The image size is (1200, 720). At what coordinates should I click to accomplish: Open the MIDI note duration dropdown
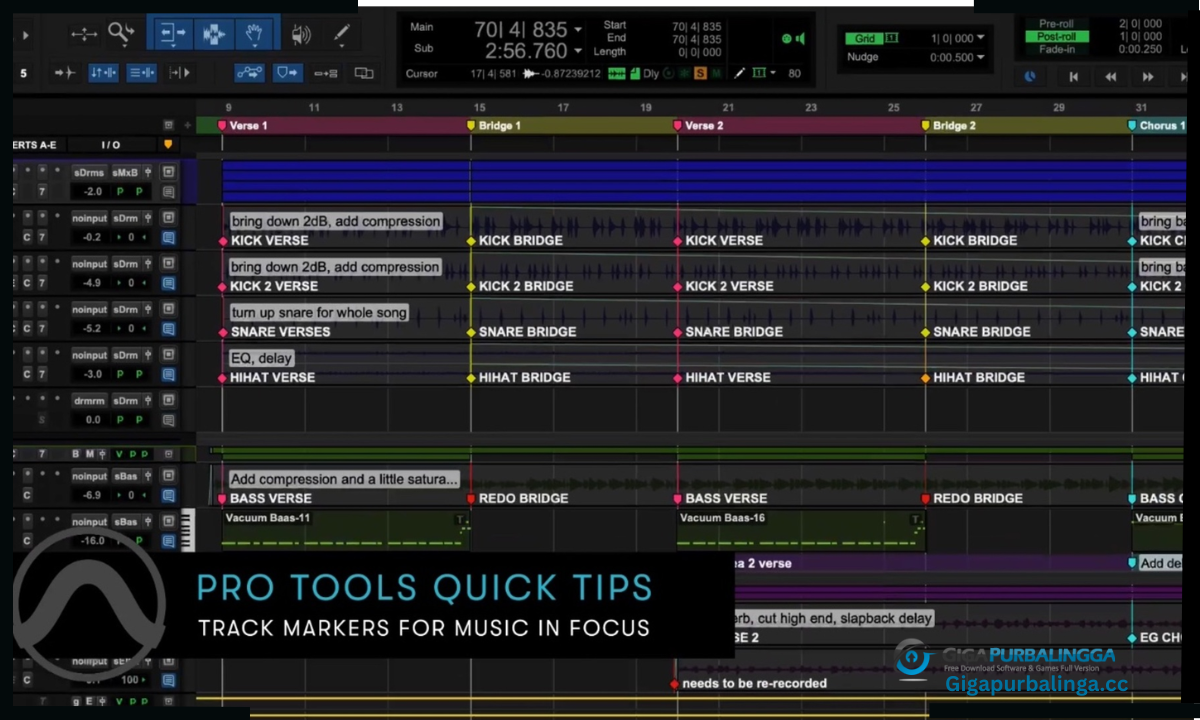773,73
